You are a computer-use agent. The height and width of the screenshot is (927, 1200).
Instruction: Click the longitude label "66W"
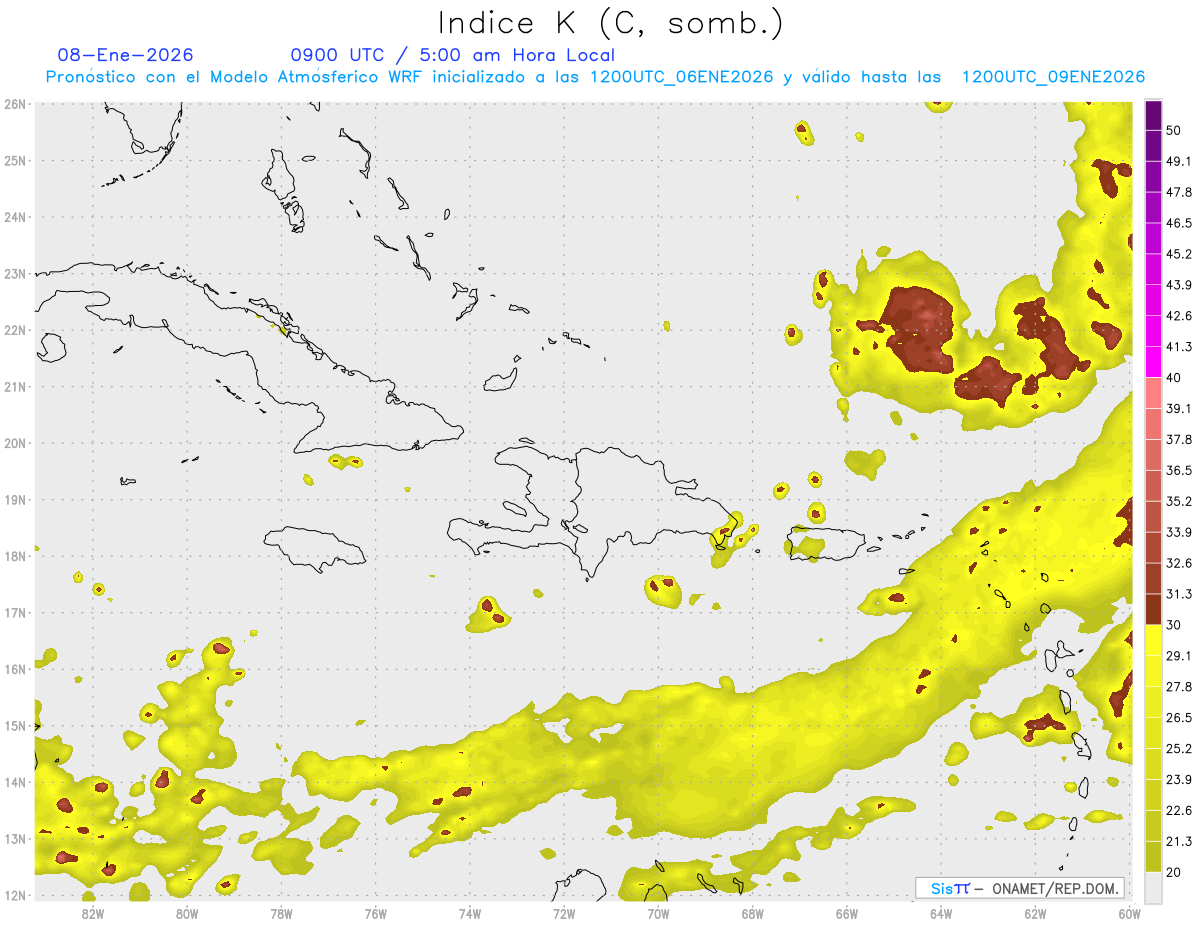pos(847,913)
